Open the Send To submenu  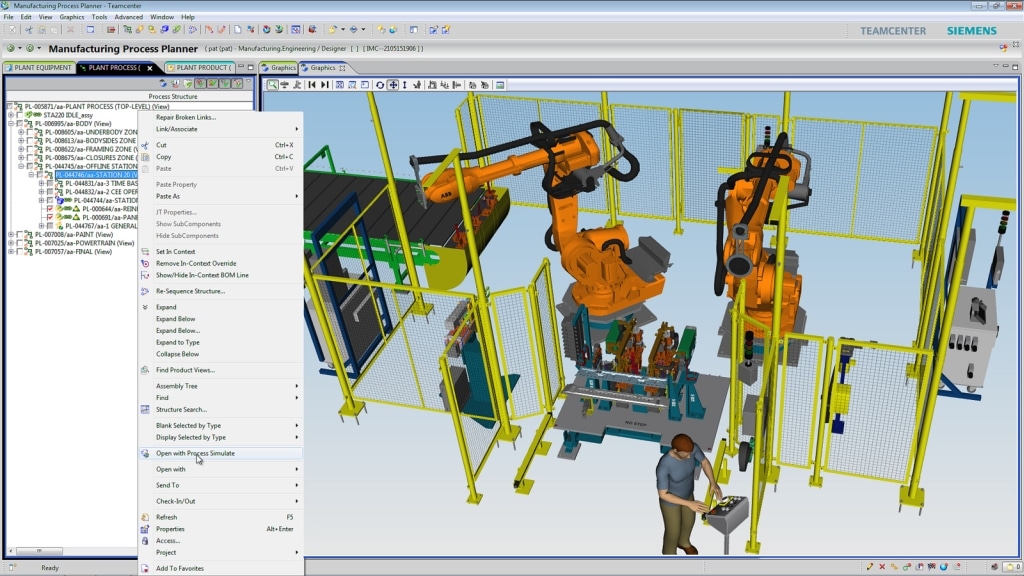coord(221,485)
